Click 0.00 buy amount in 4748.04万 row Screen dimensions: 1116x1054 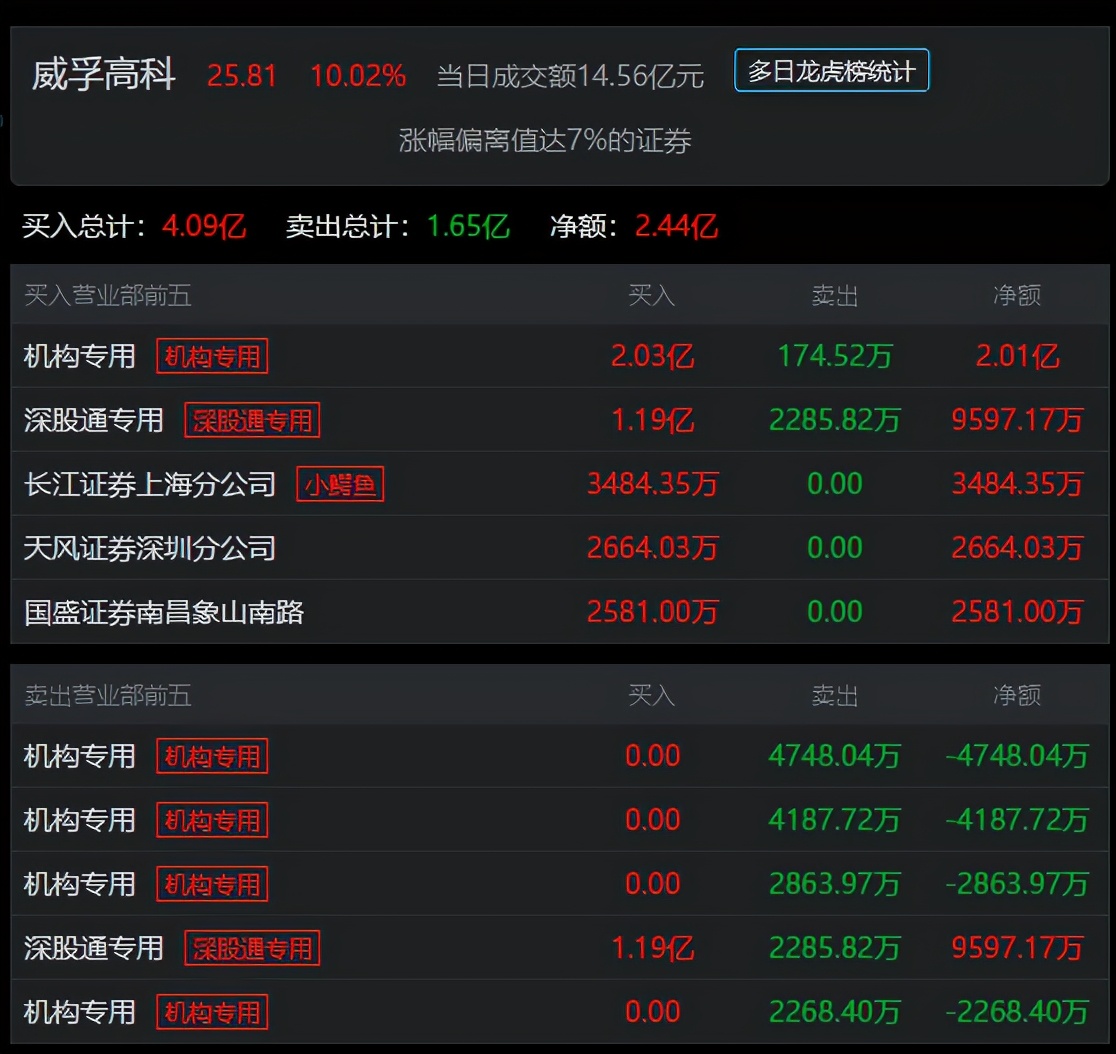pos(653,756)
